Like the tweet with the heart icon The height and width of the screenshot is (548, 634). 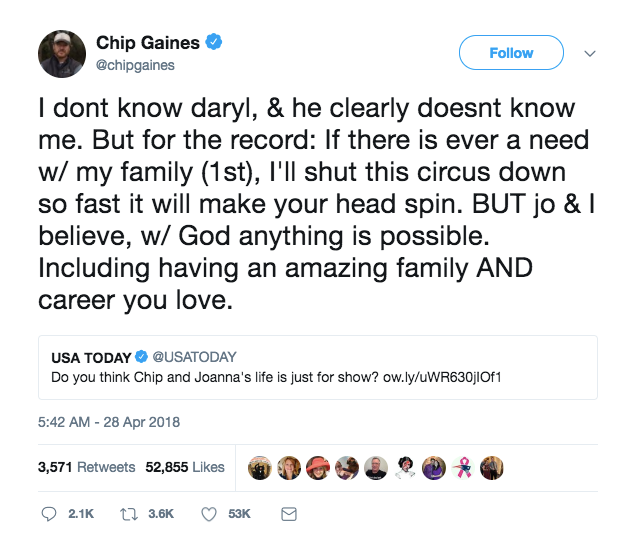pos(209,514)
